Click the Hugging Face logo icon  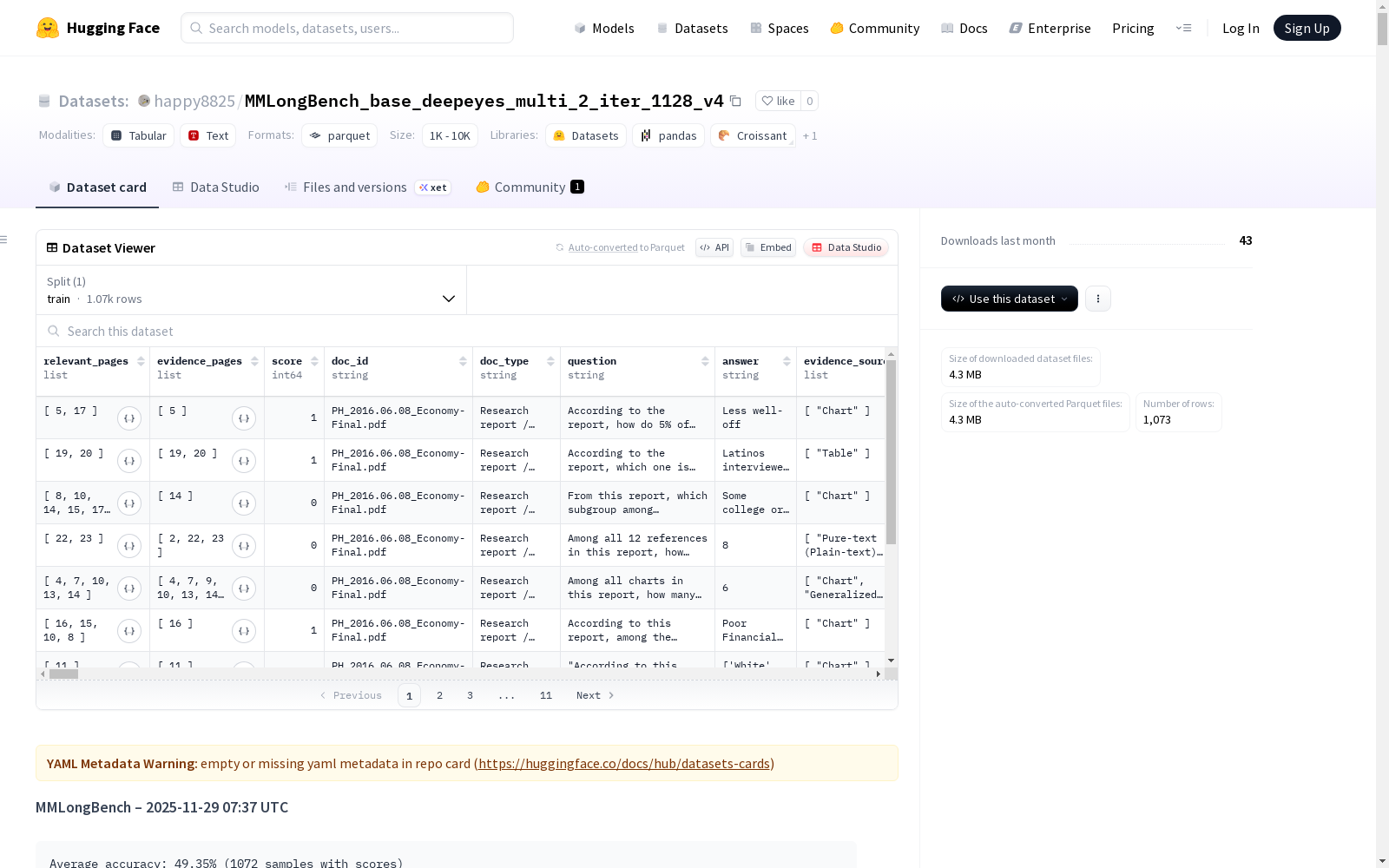tap(48, 28)
